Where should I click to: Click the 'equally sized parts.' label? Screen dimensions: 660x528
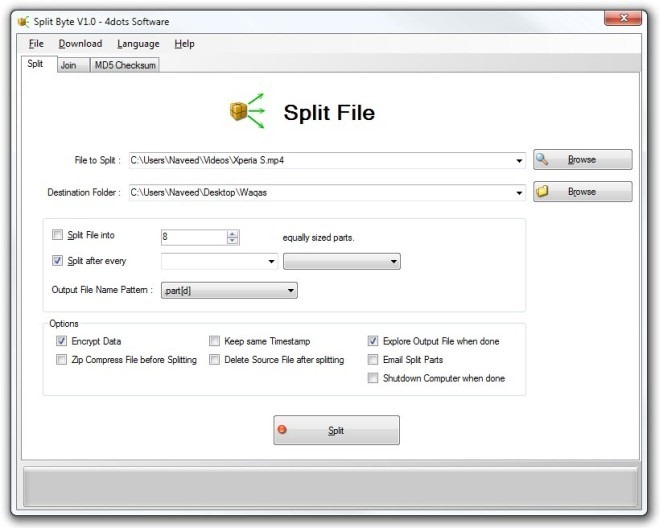pos(319,237)
